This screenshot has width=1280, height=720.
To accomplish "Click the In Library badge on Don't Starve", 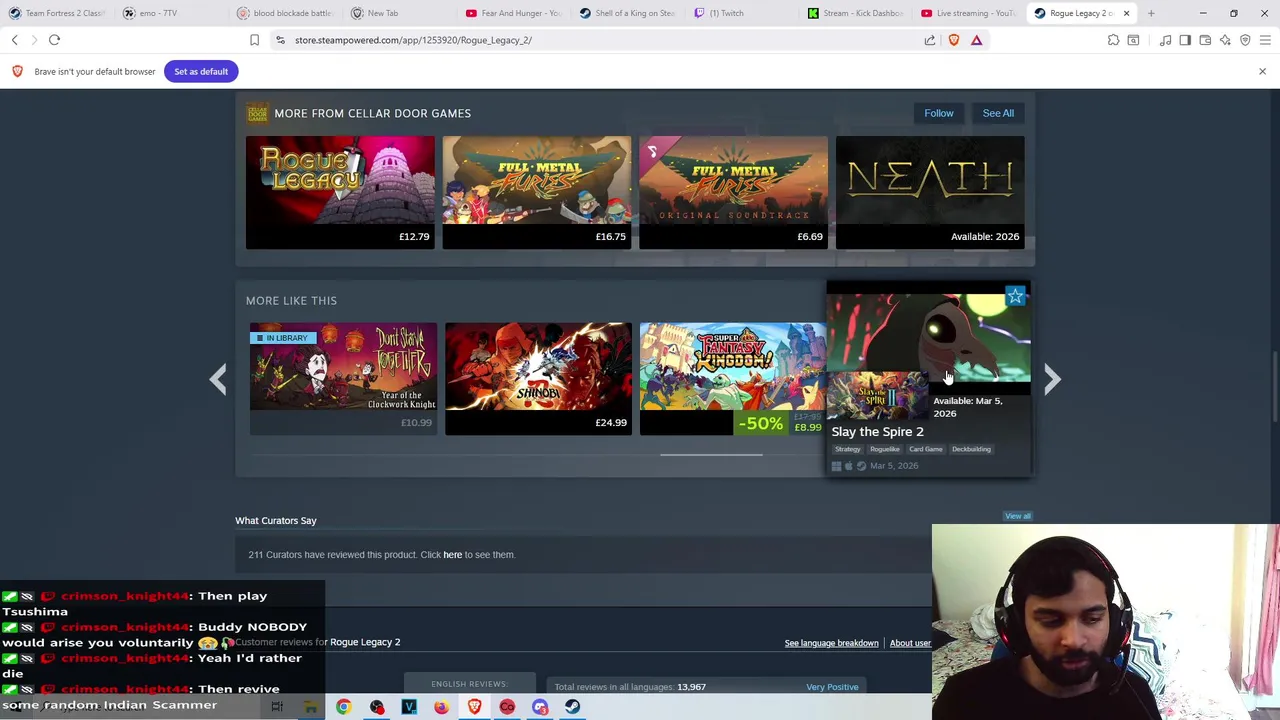I will click(x=283, y=338).
